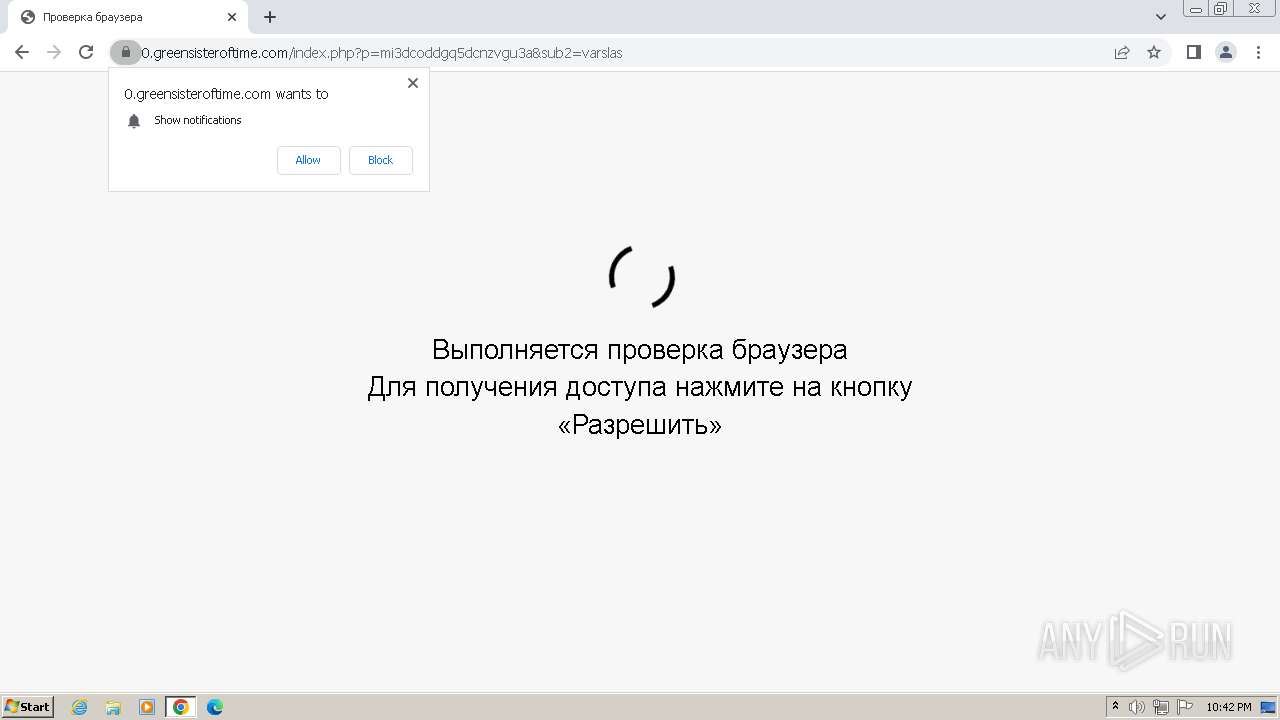
Task: Click the show desktop monitor icon
Action: [x=1268, y=707]
